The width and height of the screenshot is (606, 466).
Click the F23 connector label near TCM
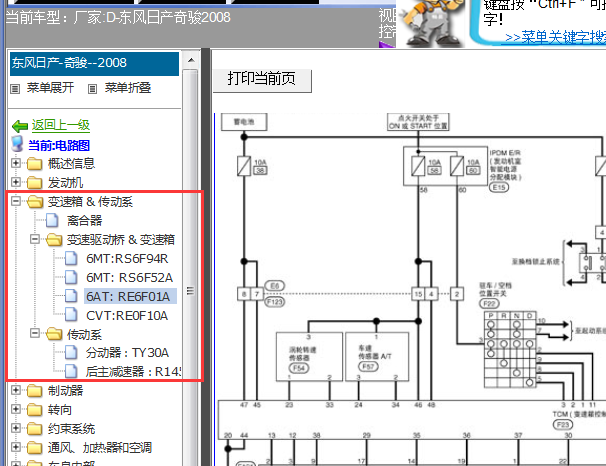563,425
